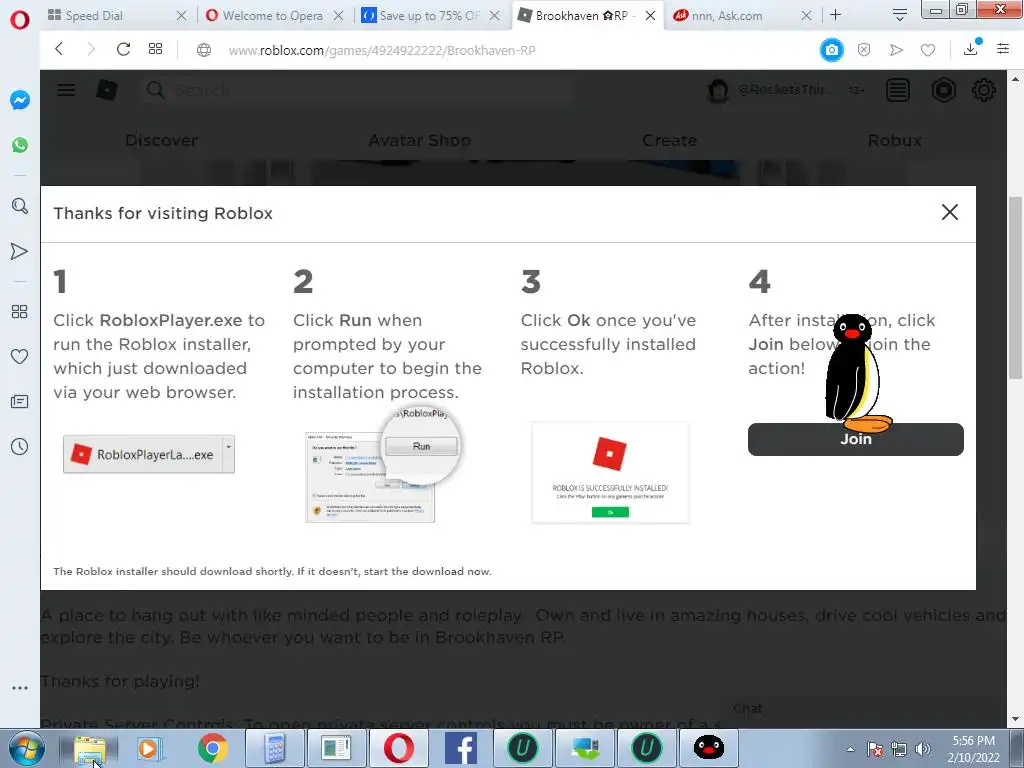Open History clock icon in sidebar
This screenshot has width=1024, height=768.
(20, 447)
